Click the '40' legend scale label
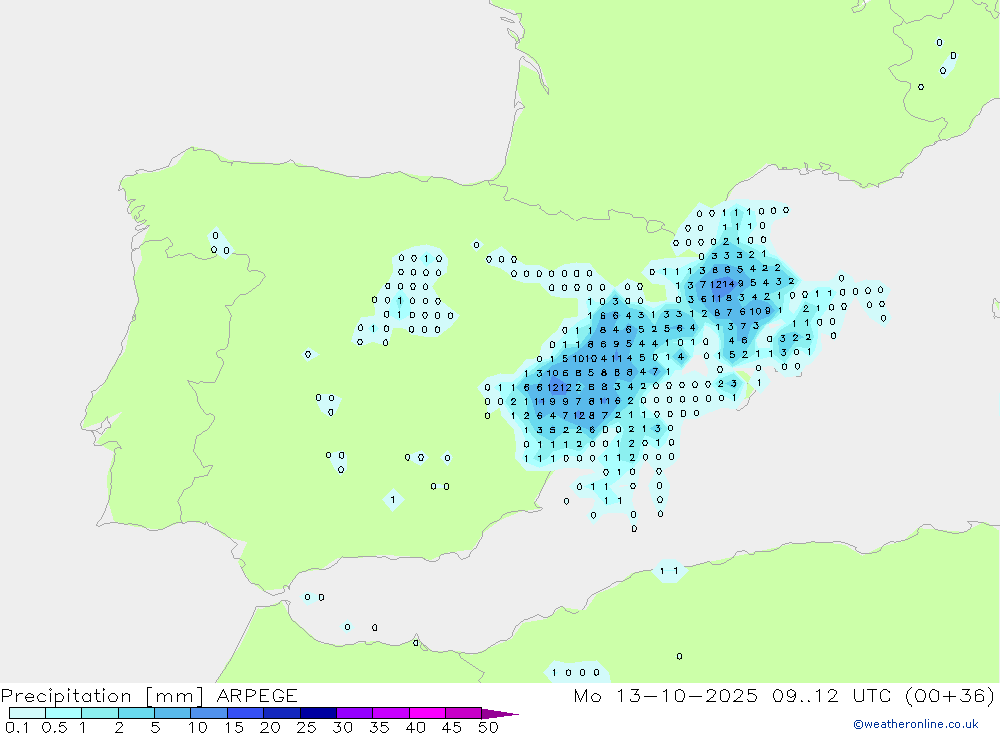 tap(415, 727)
